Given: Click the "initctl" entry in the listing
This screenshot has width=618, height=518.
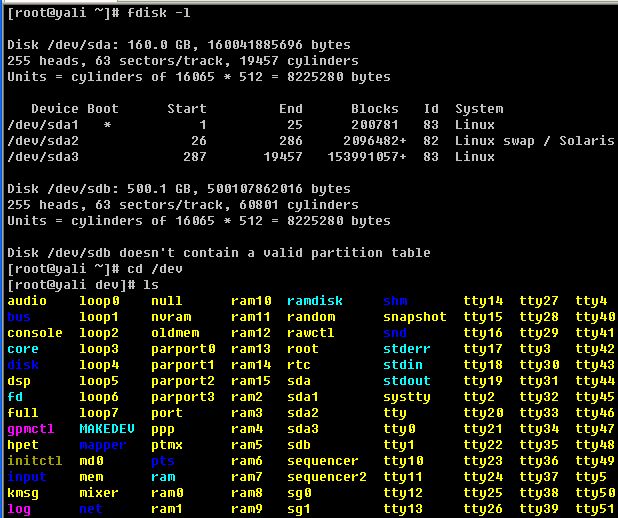Looking at the screenshot, I should [x=35, y=461].
